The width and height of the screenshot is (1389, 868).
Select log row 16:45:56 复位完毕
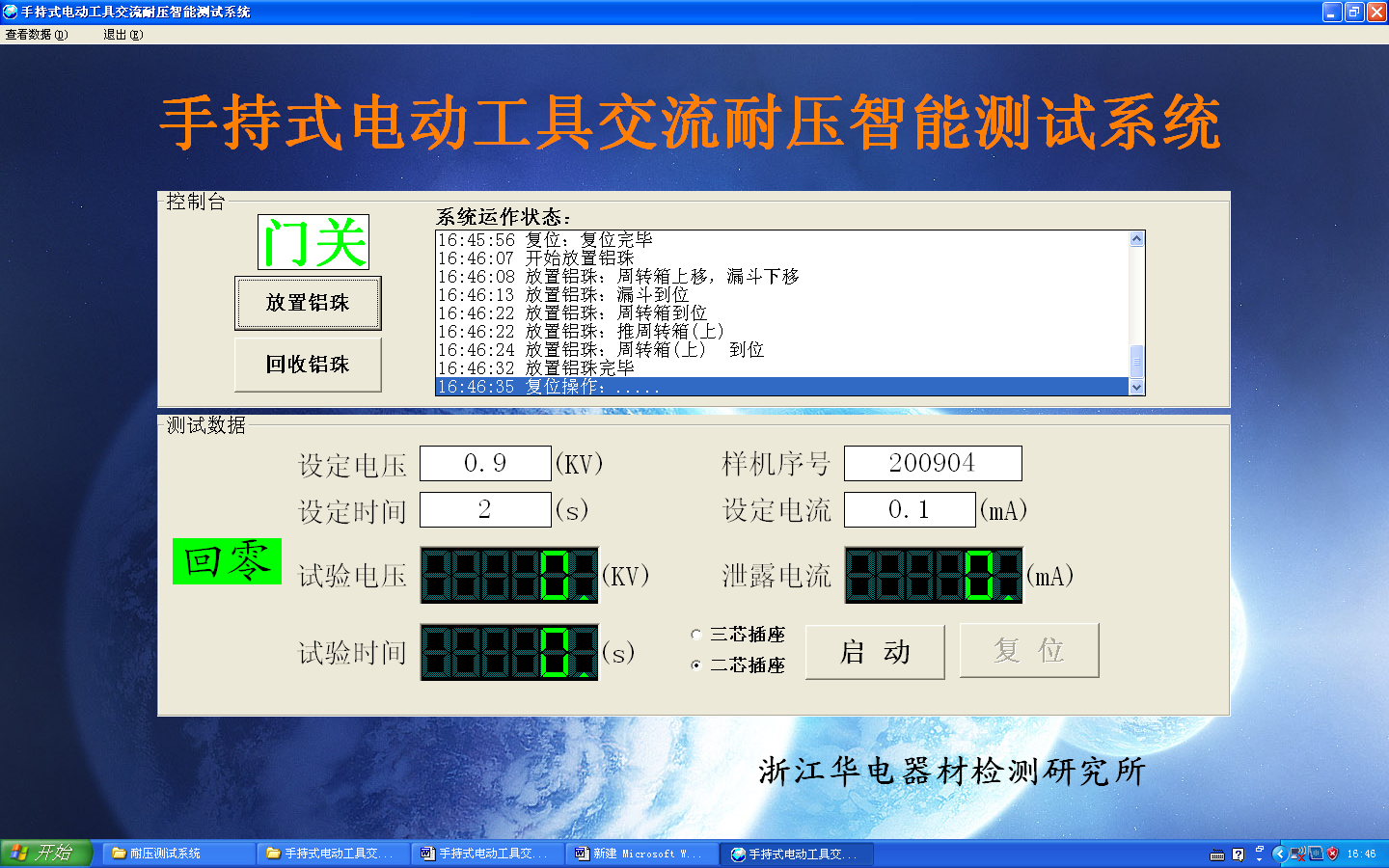pos(782,240)
